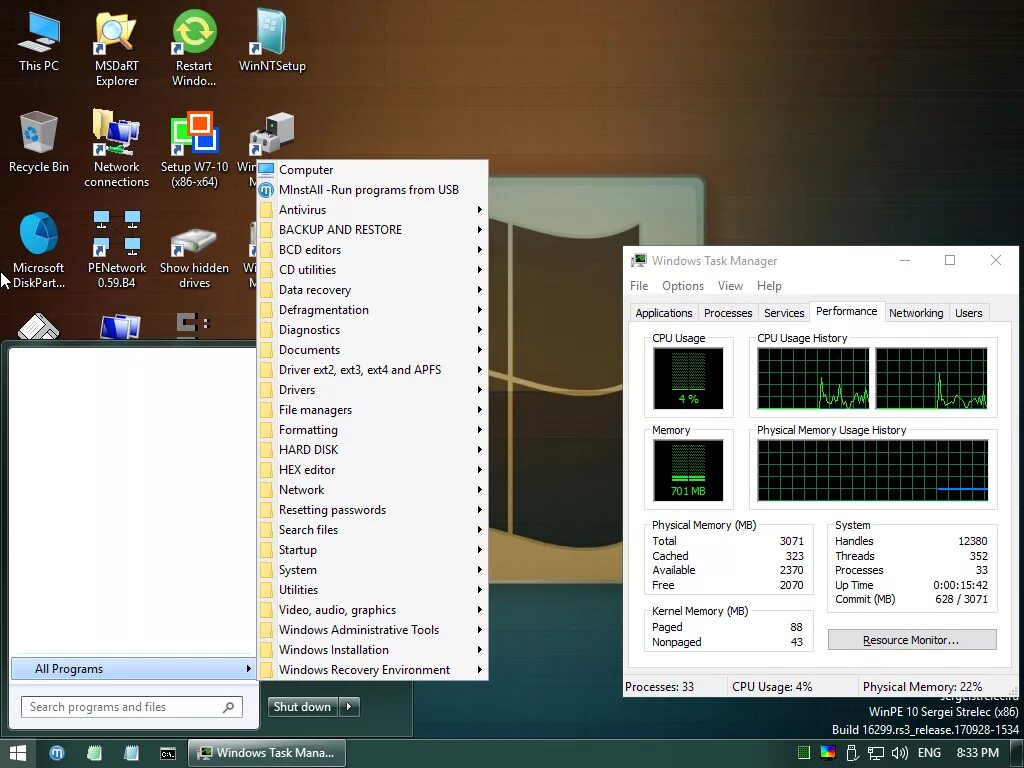This screenshot has width=1024, height=768.
Task: Open Windows Administrative Tools folder
Action: (x=372, y=630)
